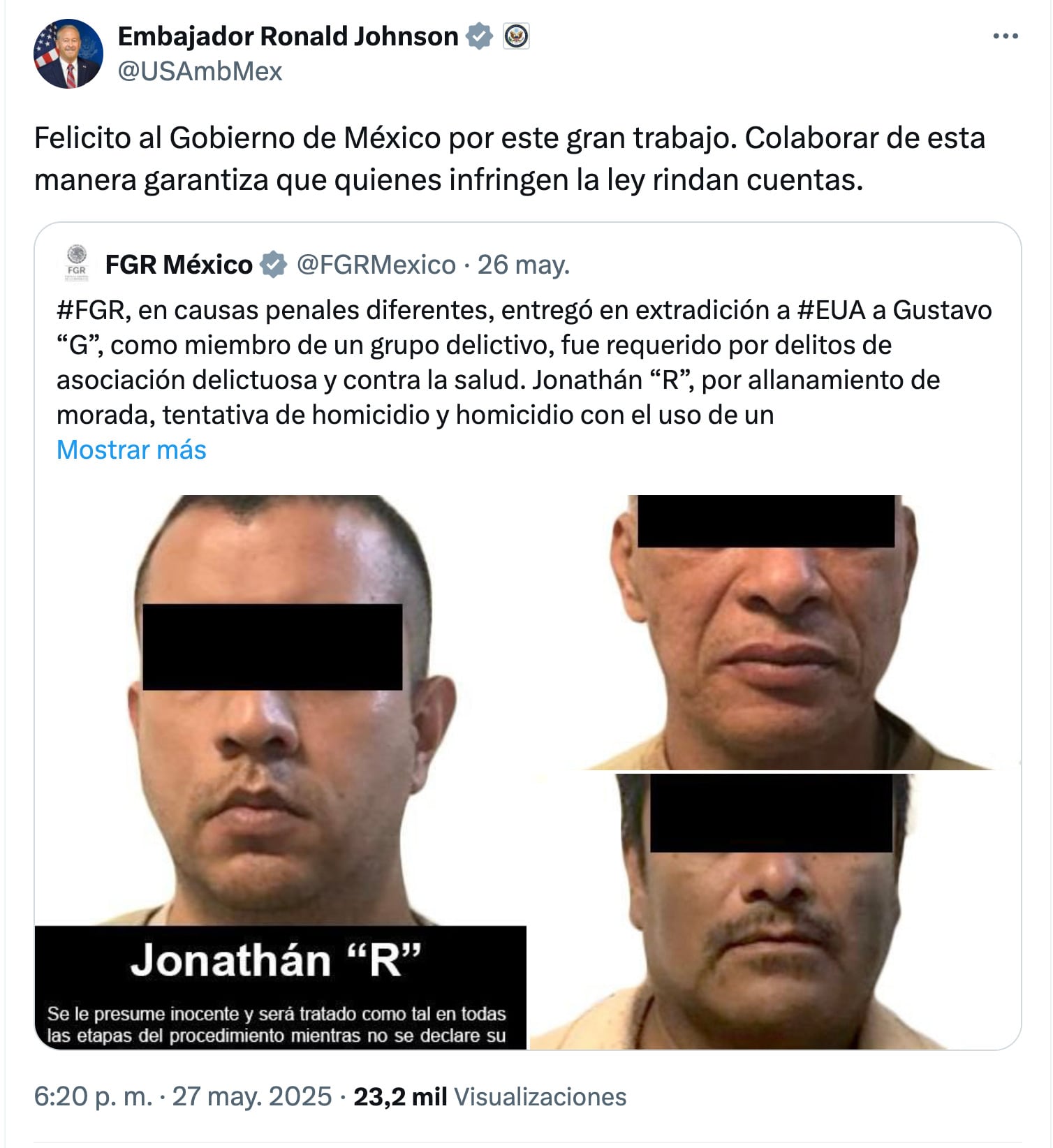Click the quoted tweet text about #FGR extradition
This screenshot has height=1148, width=1053.
click(524, 362)
